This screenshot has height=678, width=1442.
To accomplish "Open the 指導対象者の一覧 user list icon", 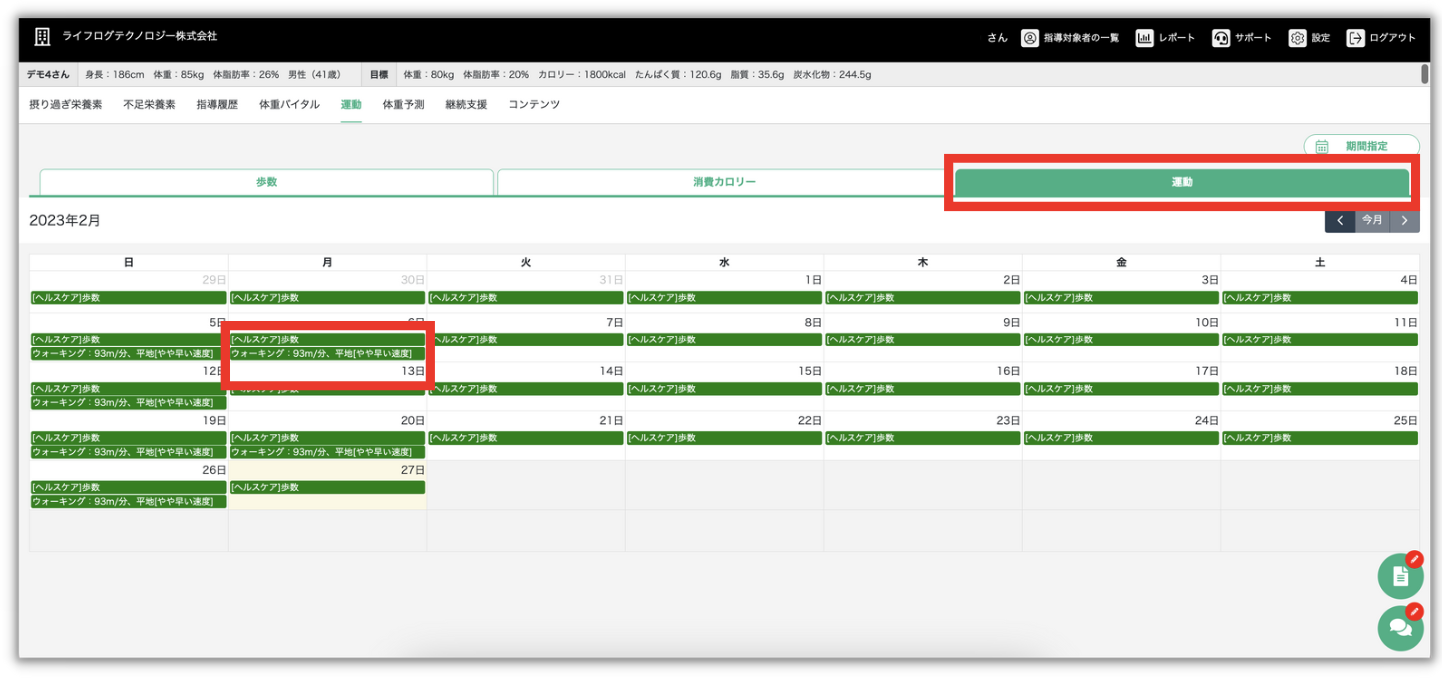I will click(x=1029, y=38).
